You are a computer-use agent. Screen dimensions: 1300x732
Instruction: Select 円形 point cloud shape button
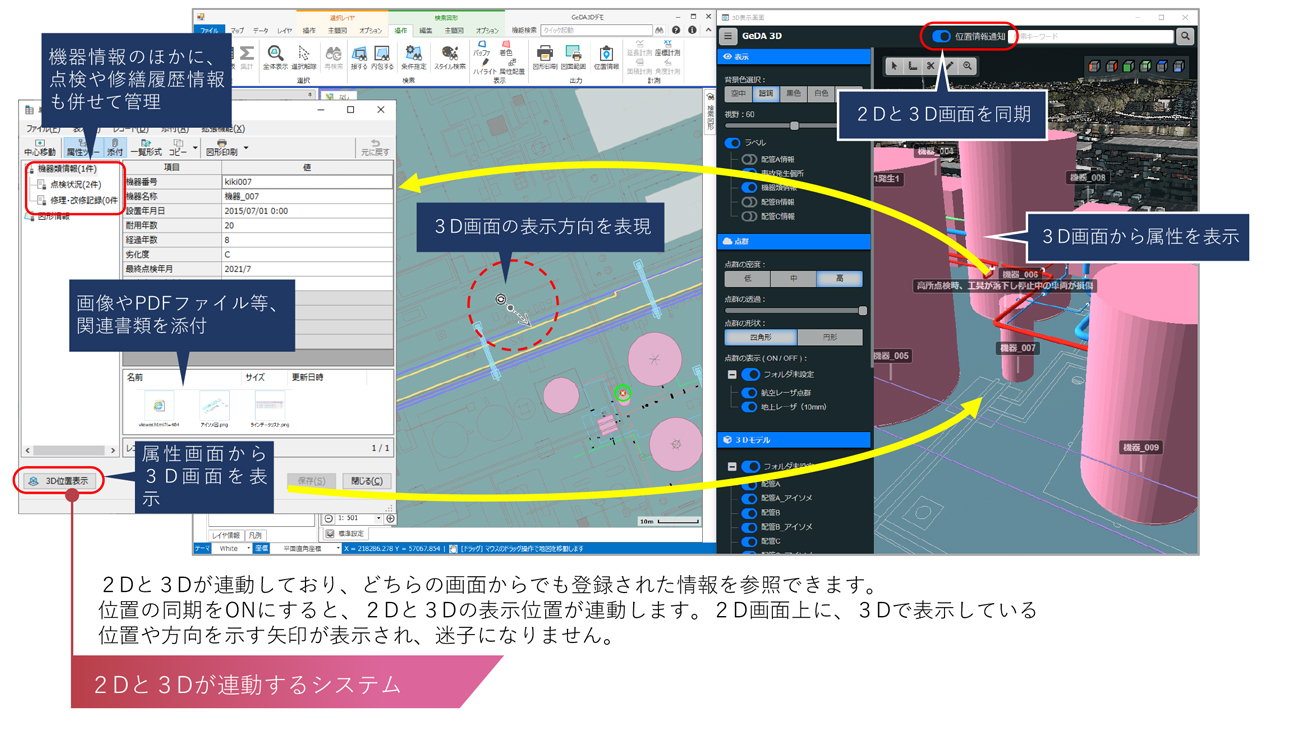[x=830, y=338]
